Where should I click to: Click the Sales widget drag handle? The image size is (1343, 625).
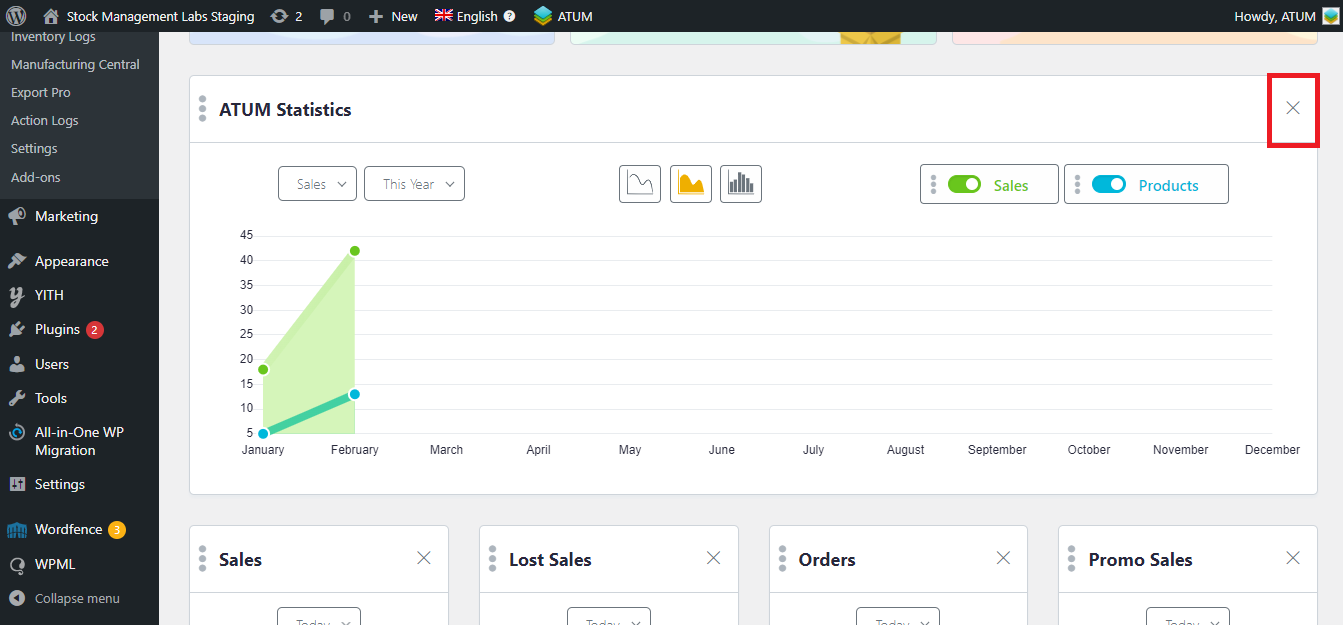(x=202, y=559)
